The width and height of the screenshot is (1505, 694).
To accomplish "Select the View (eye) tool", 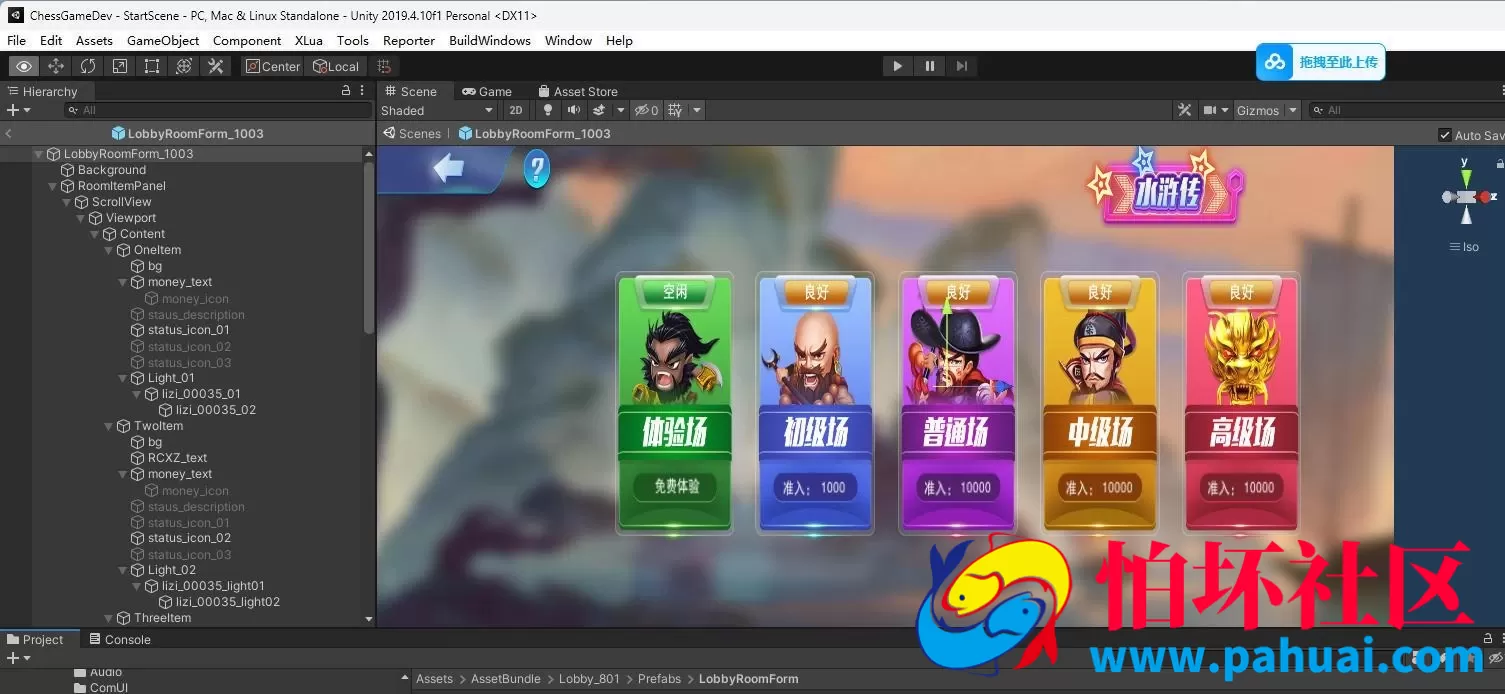I will click(24, 66).
